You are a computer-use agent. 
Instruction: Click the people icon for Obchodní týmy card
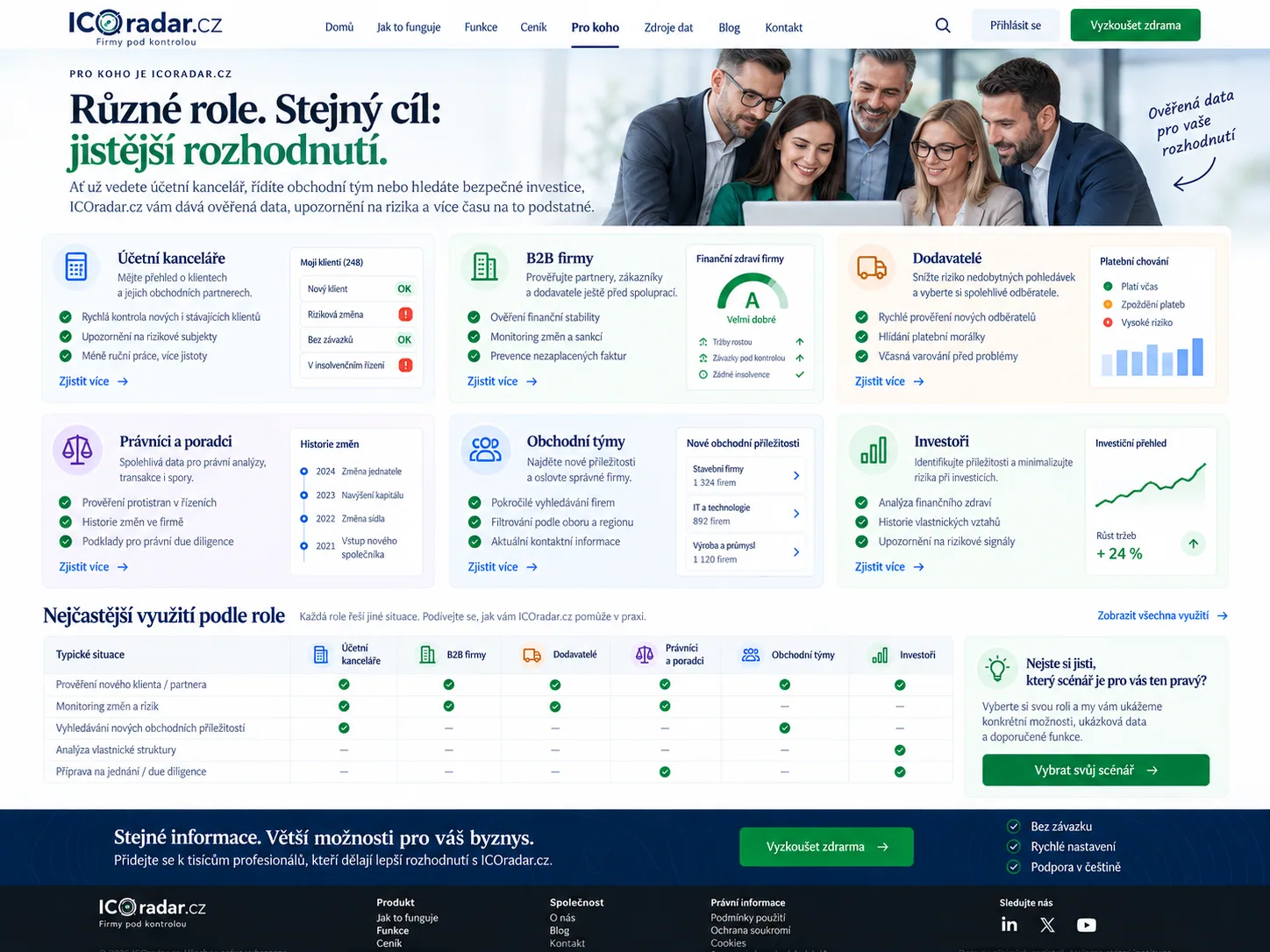(485, 450)
